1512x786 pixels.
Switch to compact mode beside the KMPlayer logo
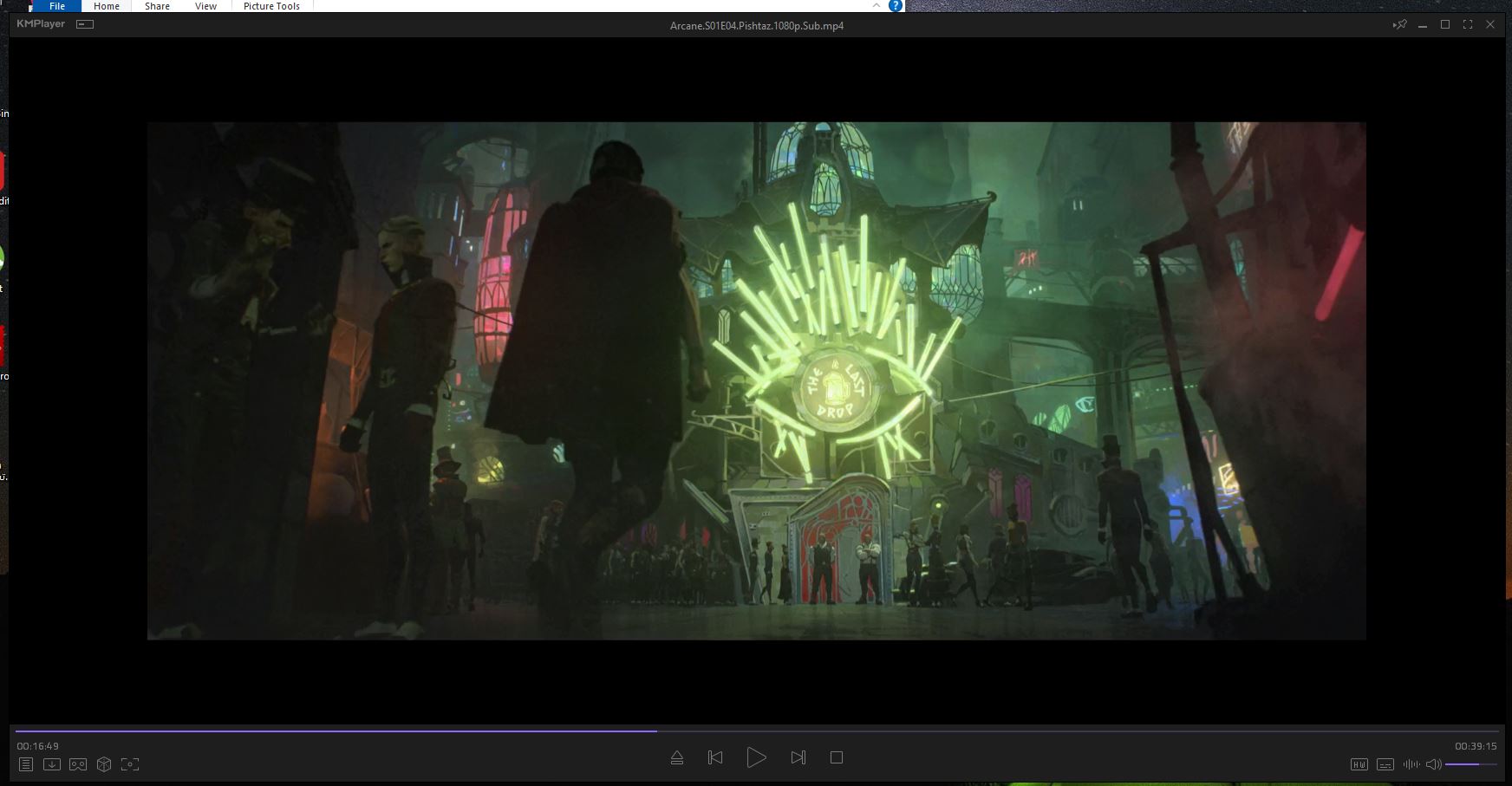pyautogui.click(x=85, y=24)
